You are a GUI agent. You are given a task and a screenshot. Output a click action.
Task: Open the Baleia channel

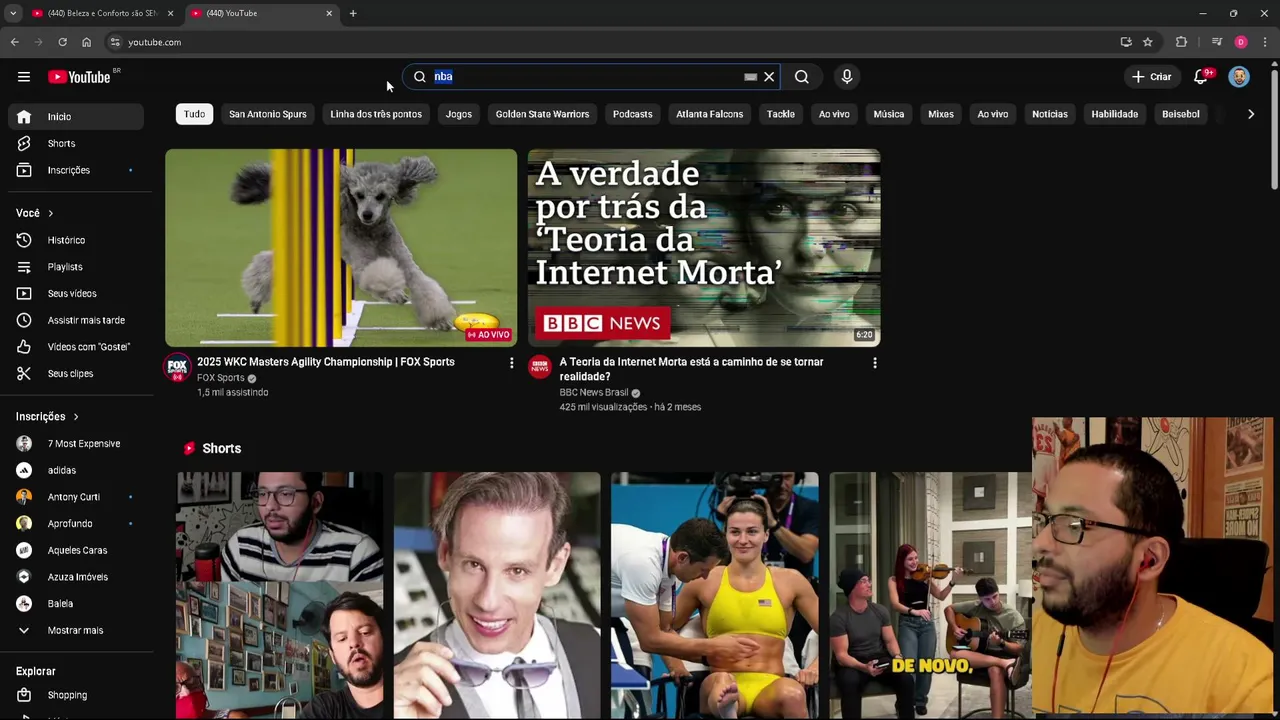point(76,604)
